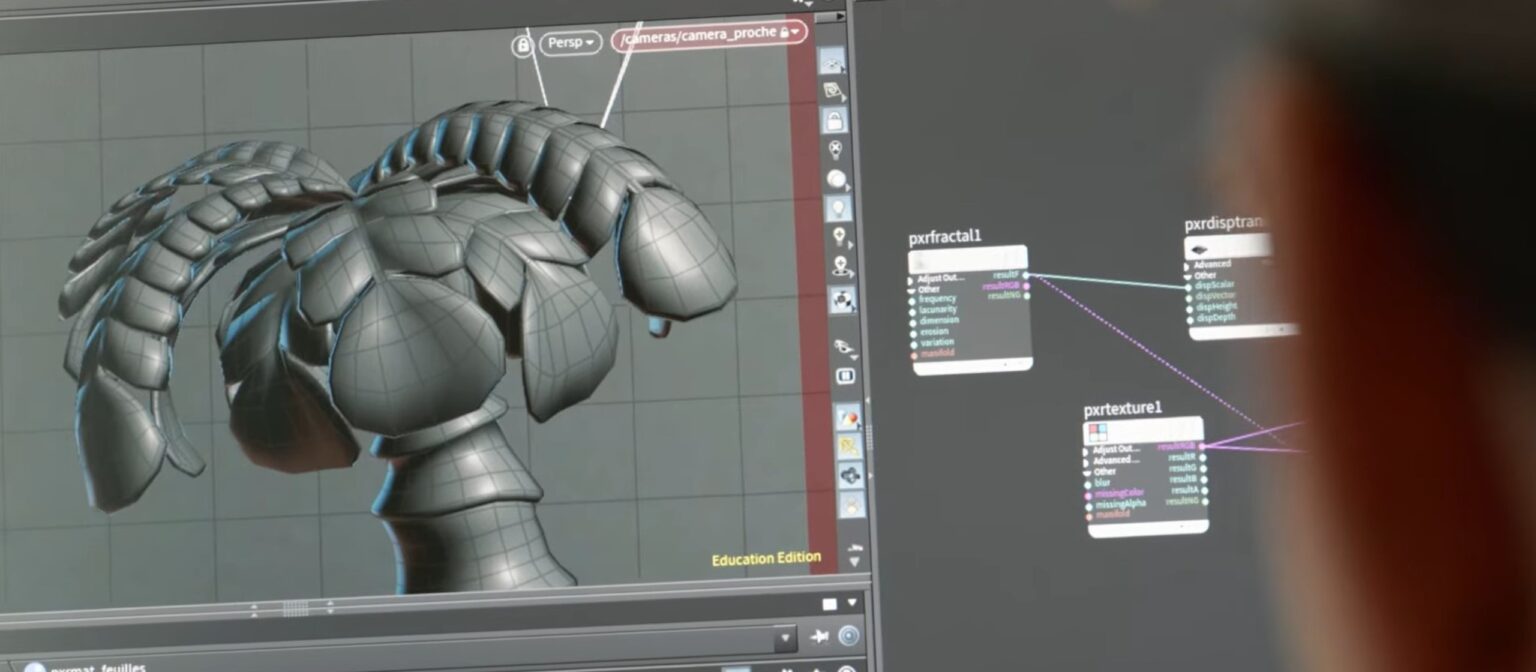The image size is (1536, 672).
Task: Click the resultNG output on pxrfractal1
Action: [1027, 295]
